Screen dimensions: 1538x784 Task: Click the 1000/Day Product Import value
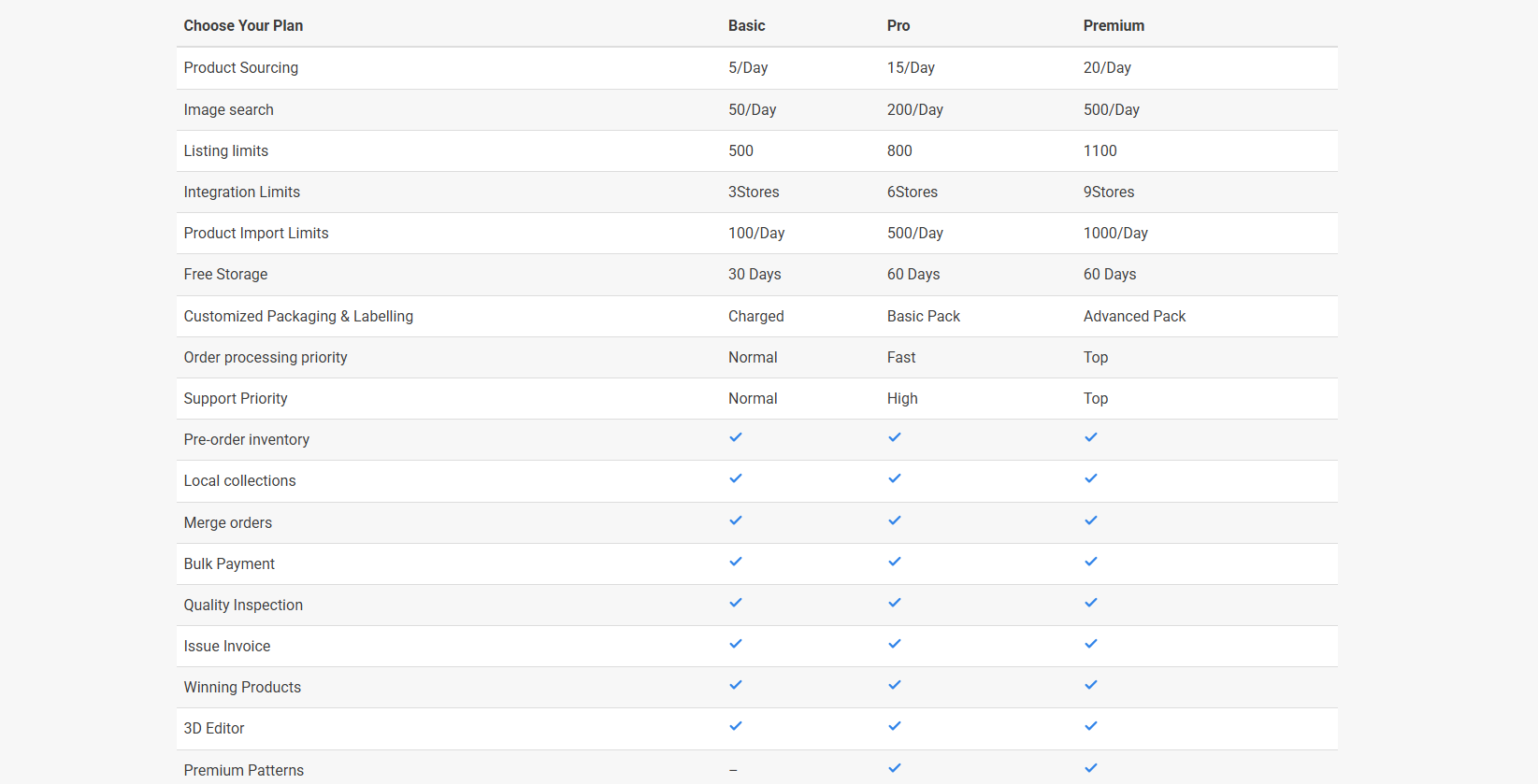point(1115,234)
